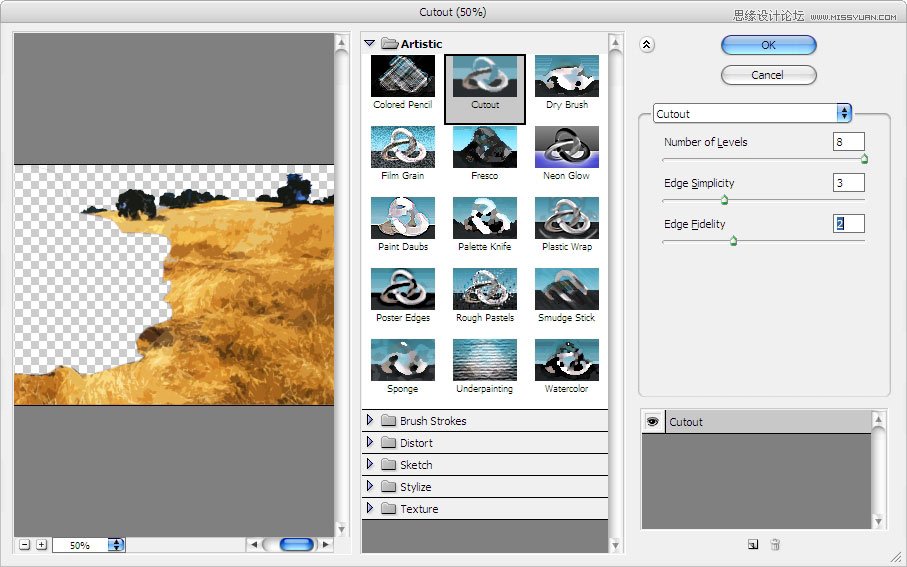Select the Smudge Stick filter

point(567,289)
